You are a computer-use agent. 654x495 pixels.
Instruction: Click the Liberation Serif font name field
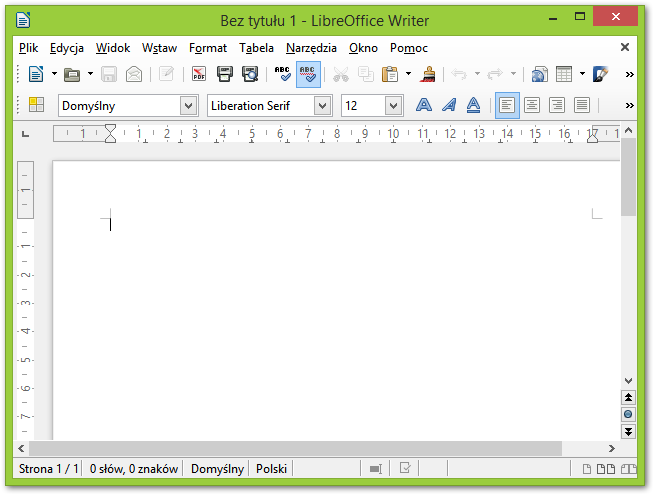pyautogui.click(x=261, y=106)
